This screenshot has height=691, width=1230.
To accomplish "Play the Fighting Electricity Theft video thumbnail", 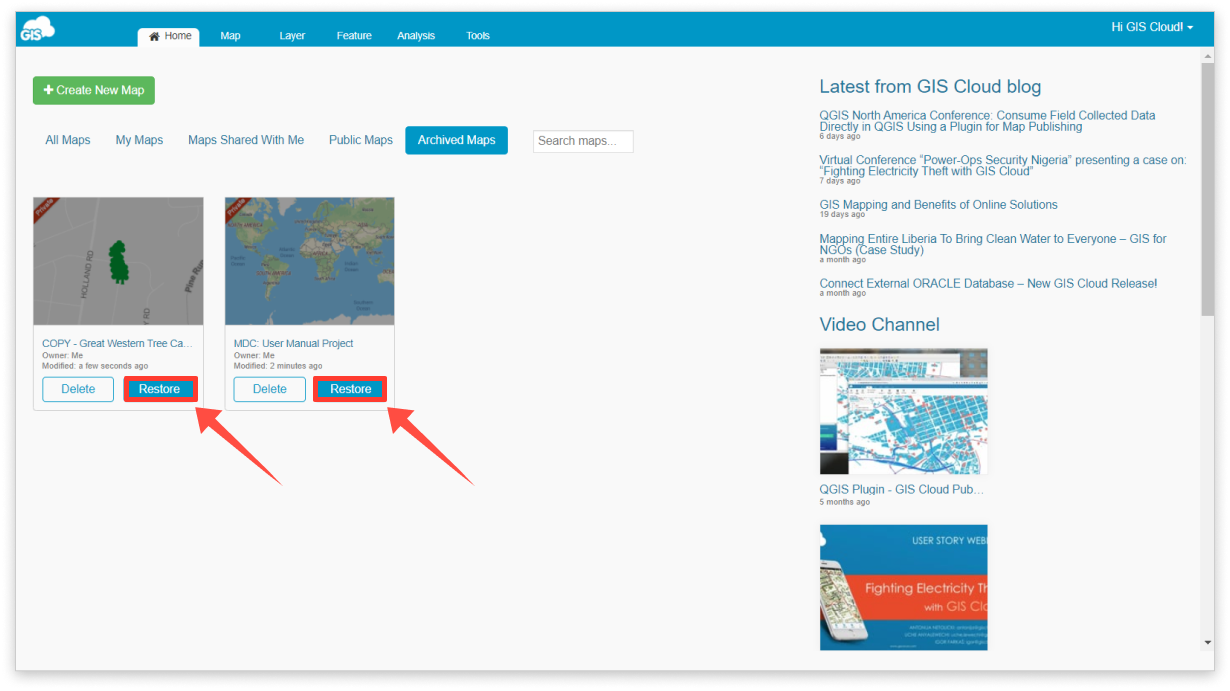I will pyautogui.click(x=904, y=588).
